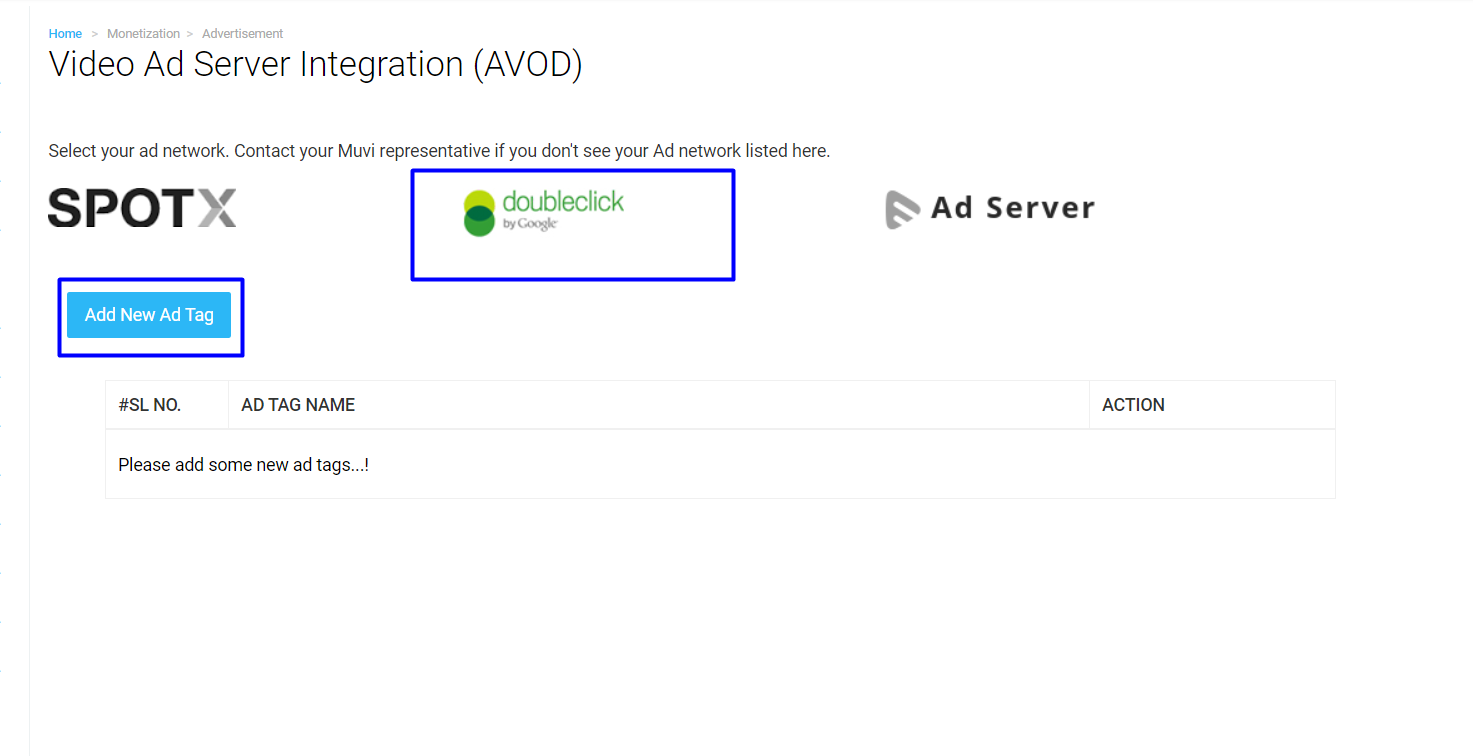1473x756 pixels.
Task: Click the #SL NO. column header
Action: pos(167,405)
